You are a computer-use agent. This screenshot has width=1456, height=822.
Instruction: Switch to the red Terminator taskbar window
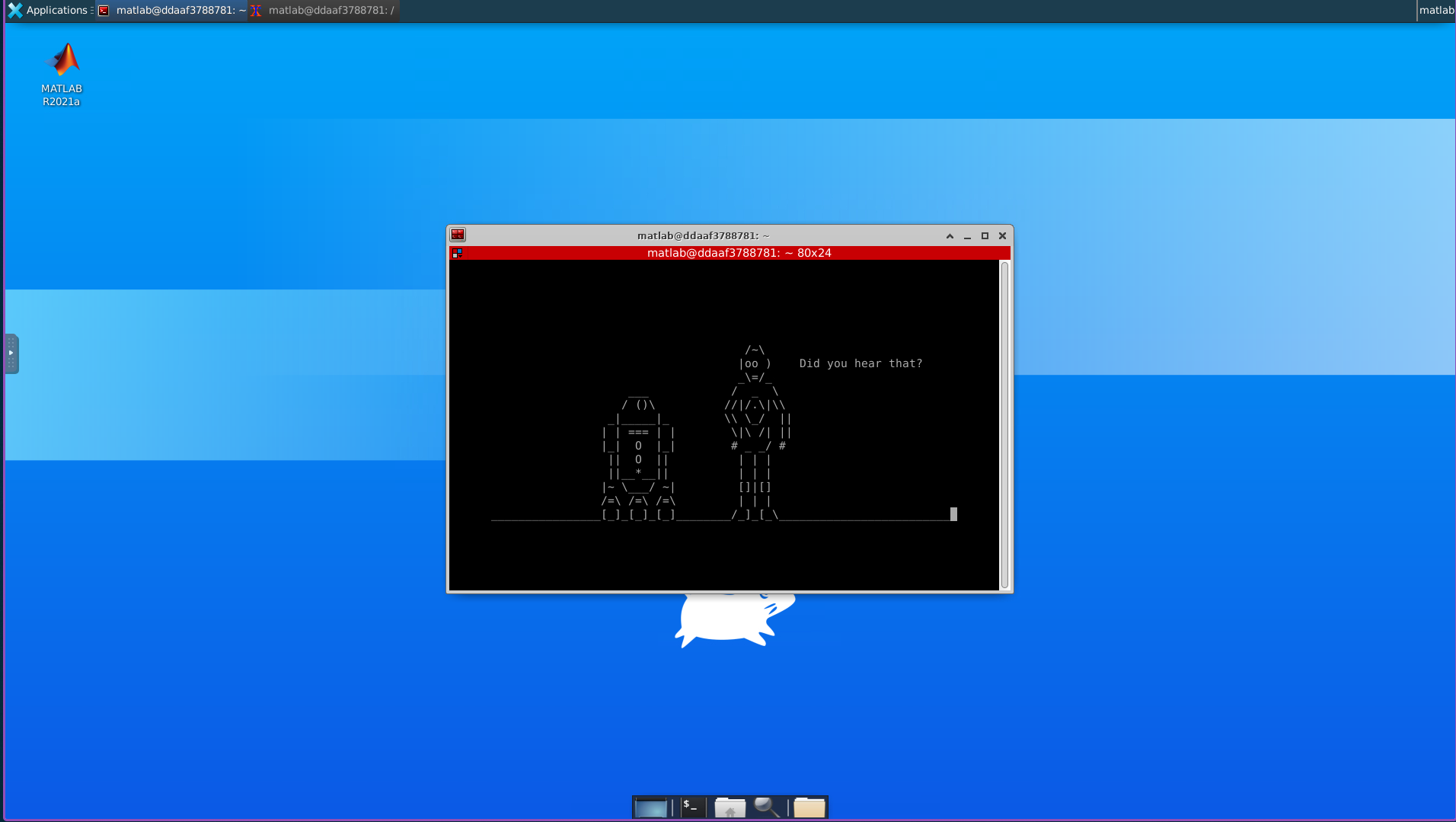172,10
